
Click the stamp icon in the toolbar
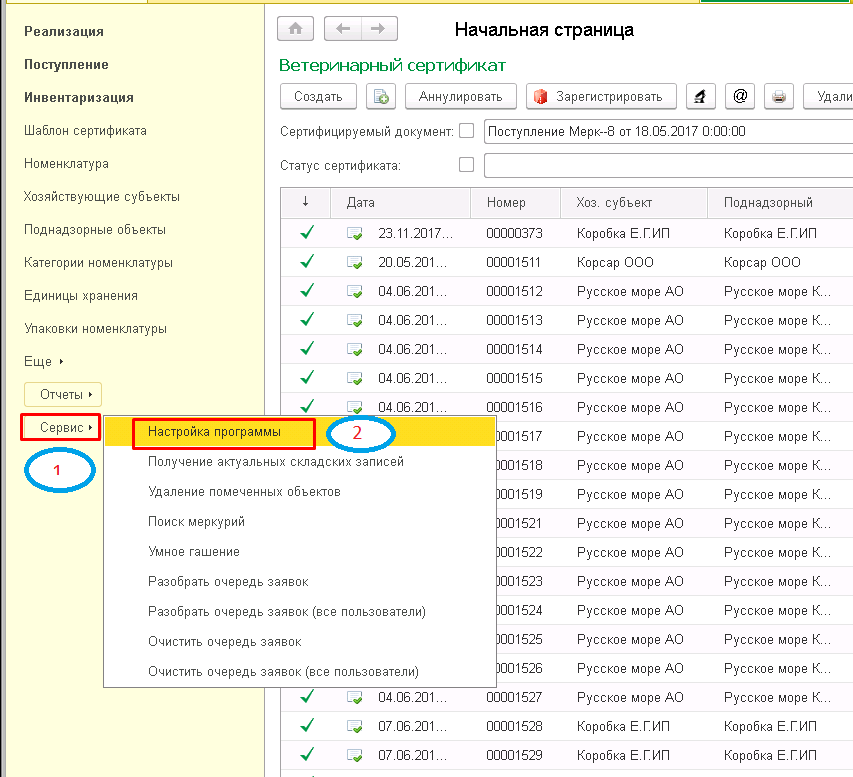click(701, 97)
